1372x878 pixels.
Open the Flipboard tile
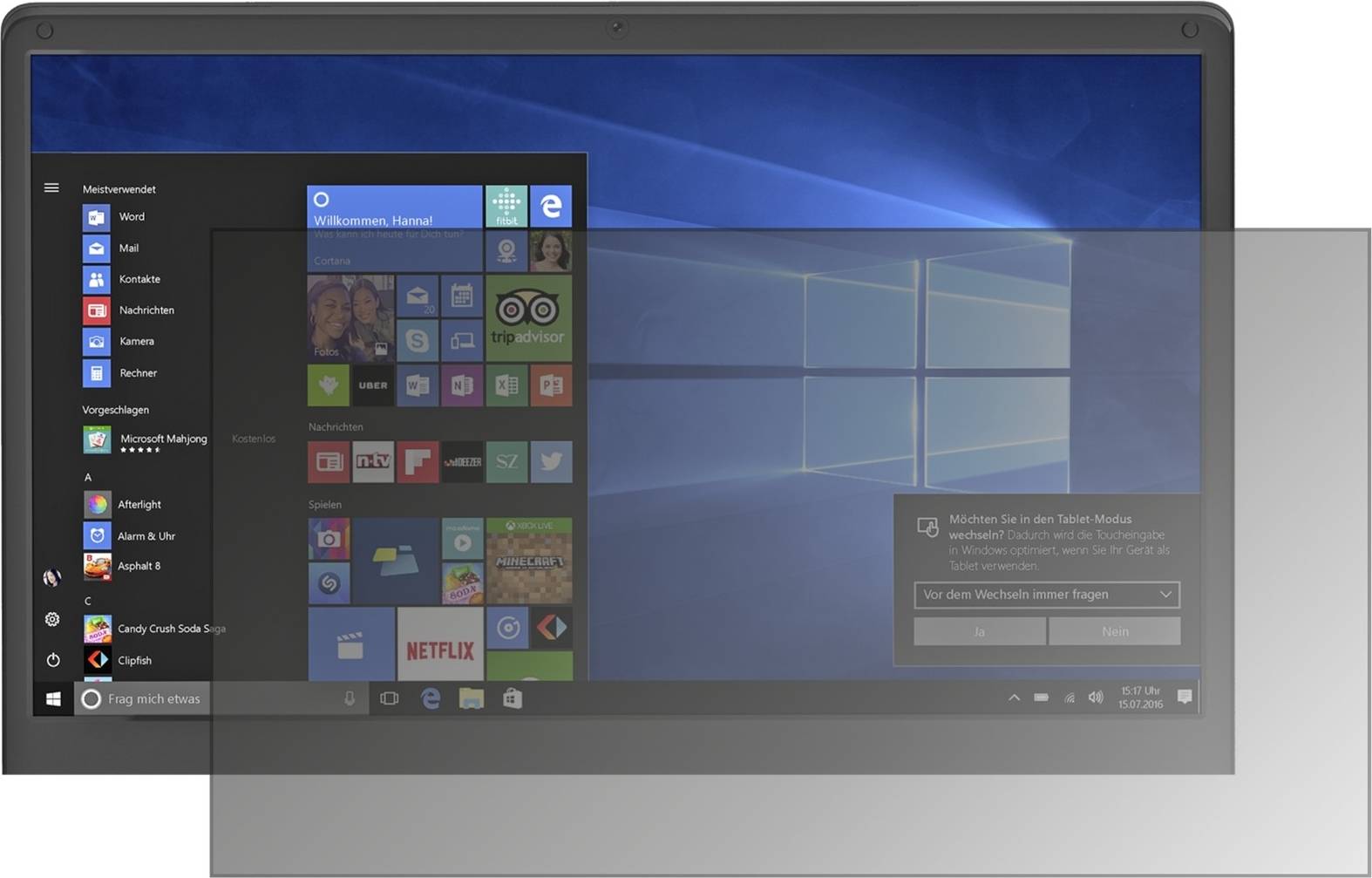click(x=418, y=462)
